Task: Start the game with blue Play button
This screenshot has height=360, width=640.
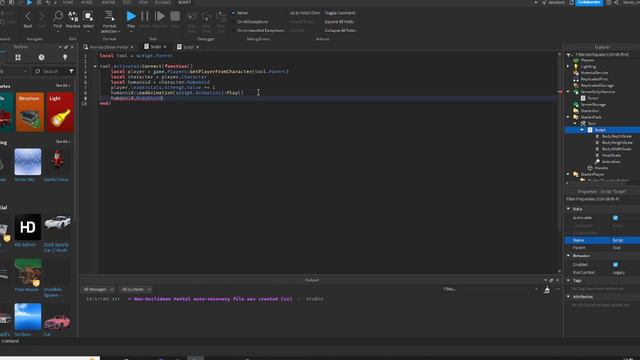Action: click(131, 16)
